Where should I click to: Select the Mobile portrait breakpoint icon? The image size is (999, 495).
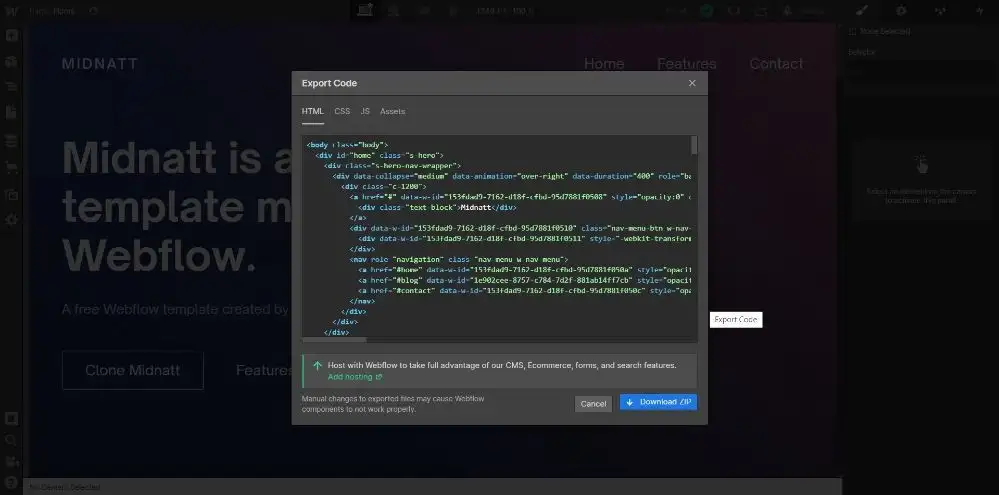click(x=453, y=11)
